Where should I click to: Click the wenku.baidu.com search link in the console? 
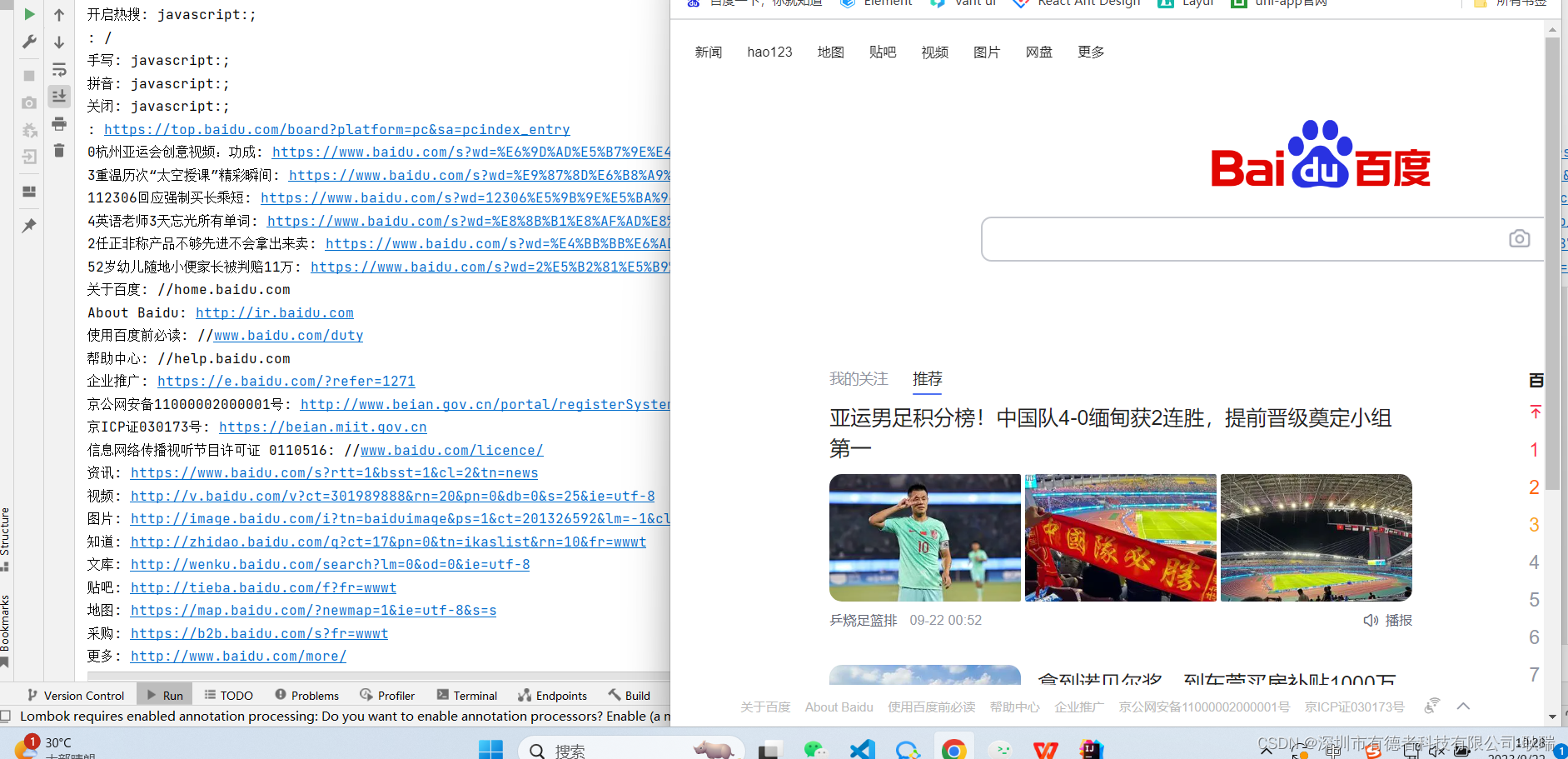tap(331, 564)
